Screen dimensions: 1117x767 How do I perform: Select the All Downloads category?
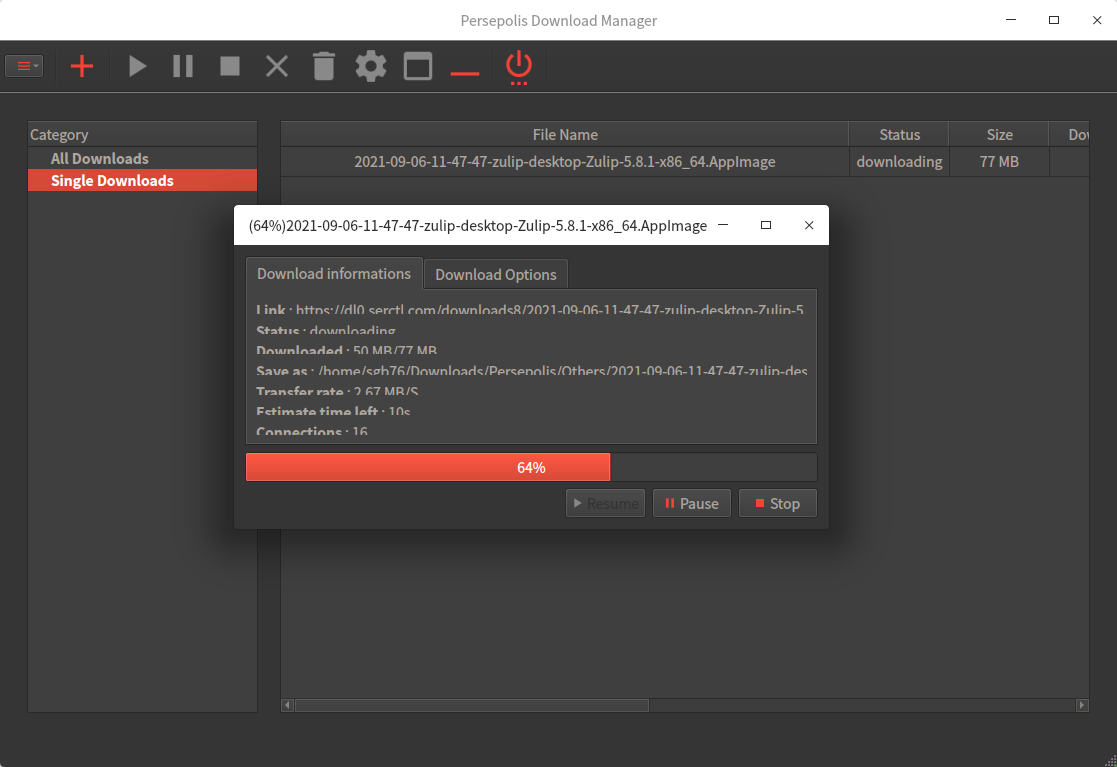coord(99,158)
